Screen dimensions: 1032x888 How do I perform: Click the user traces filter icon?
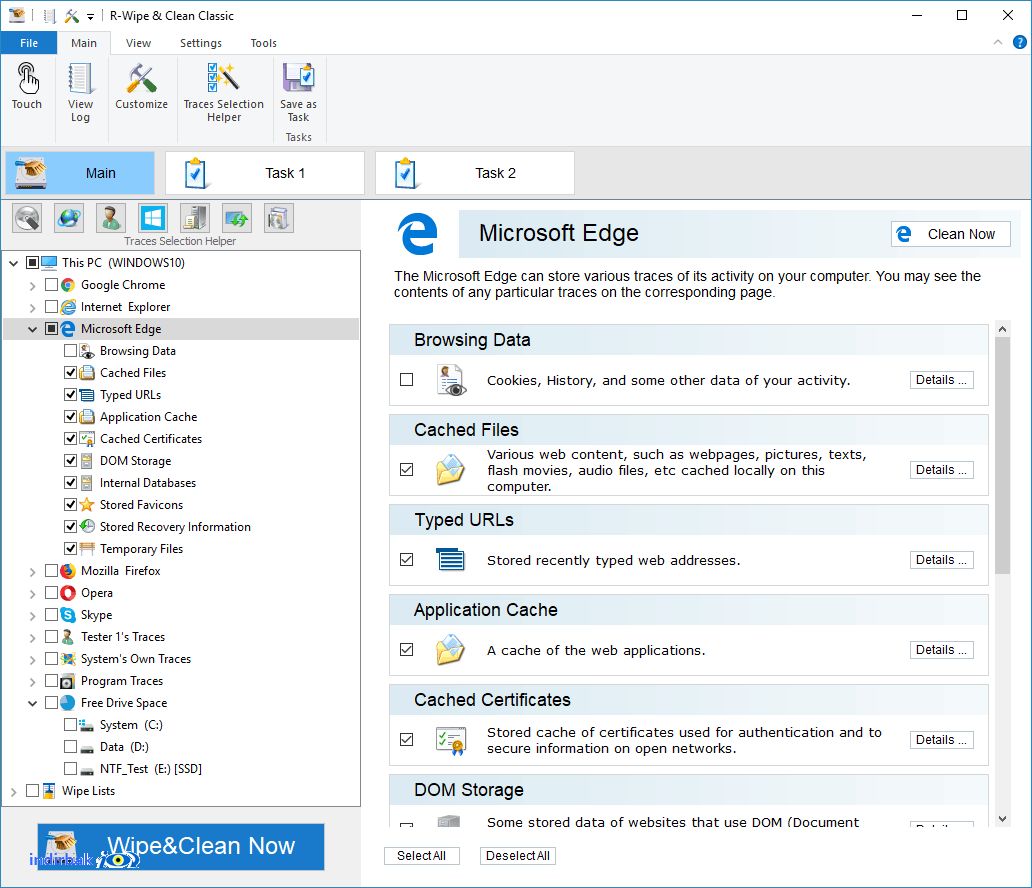[111, 218]
